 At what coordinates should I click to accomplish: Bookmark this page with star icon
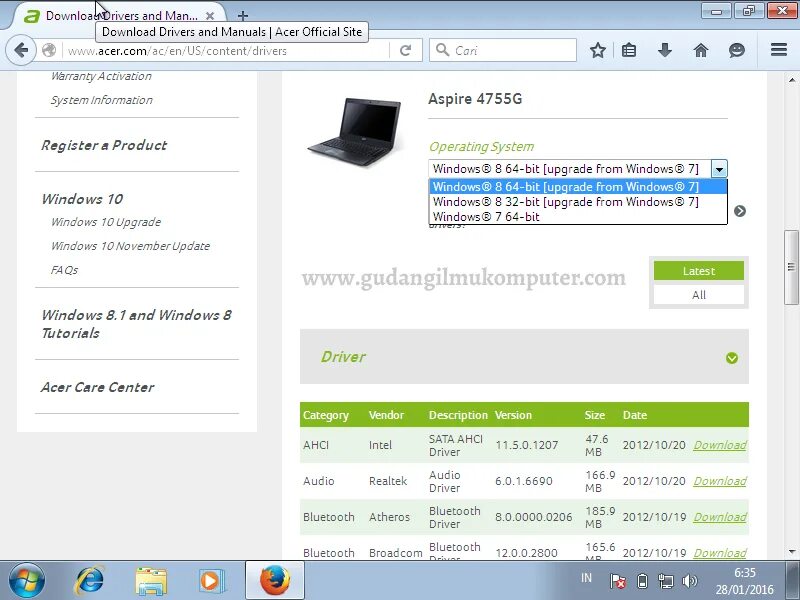[597, 50]
